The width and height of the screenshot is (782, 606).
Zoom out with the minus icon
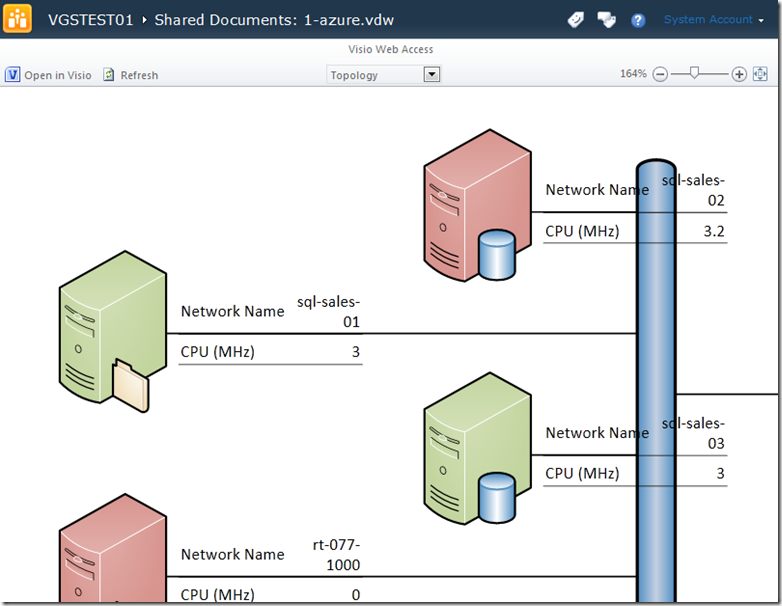coord(660,74)
